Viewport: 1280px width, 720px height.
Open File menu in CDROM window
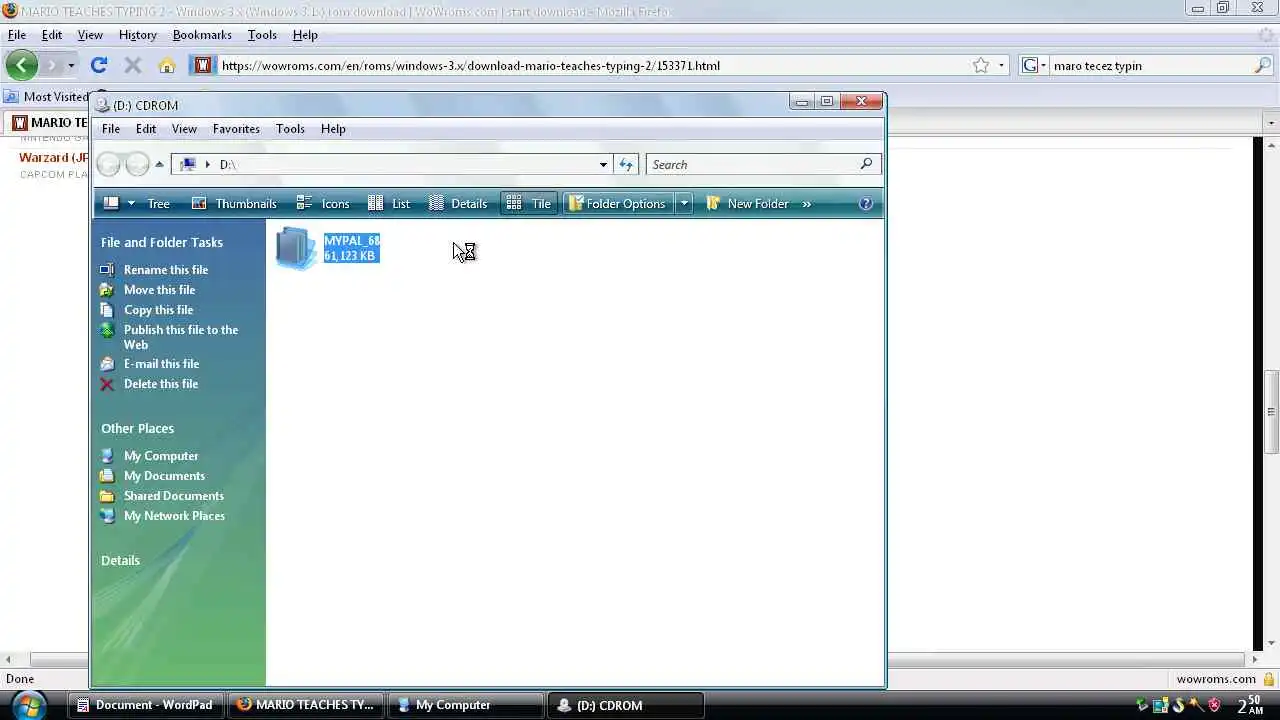pyautogui.click(x=111, y=129)
